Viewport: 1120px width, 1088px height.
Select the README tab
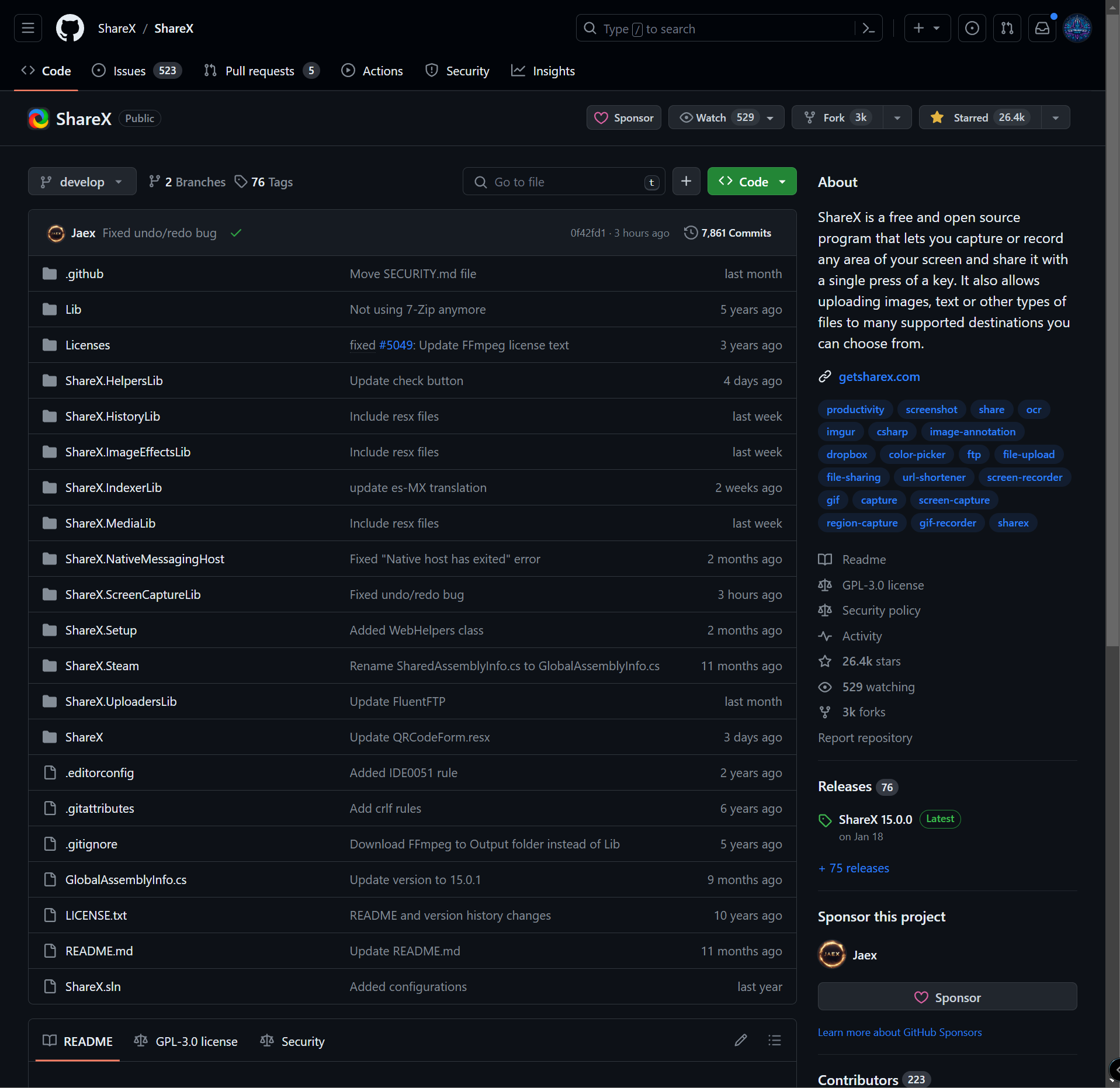[x=78, y=1041]
